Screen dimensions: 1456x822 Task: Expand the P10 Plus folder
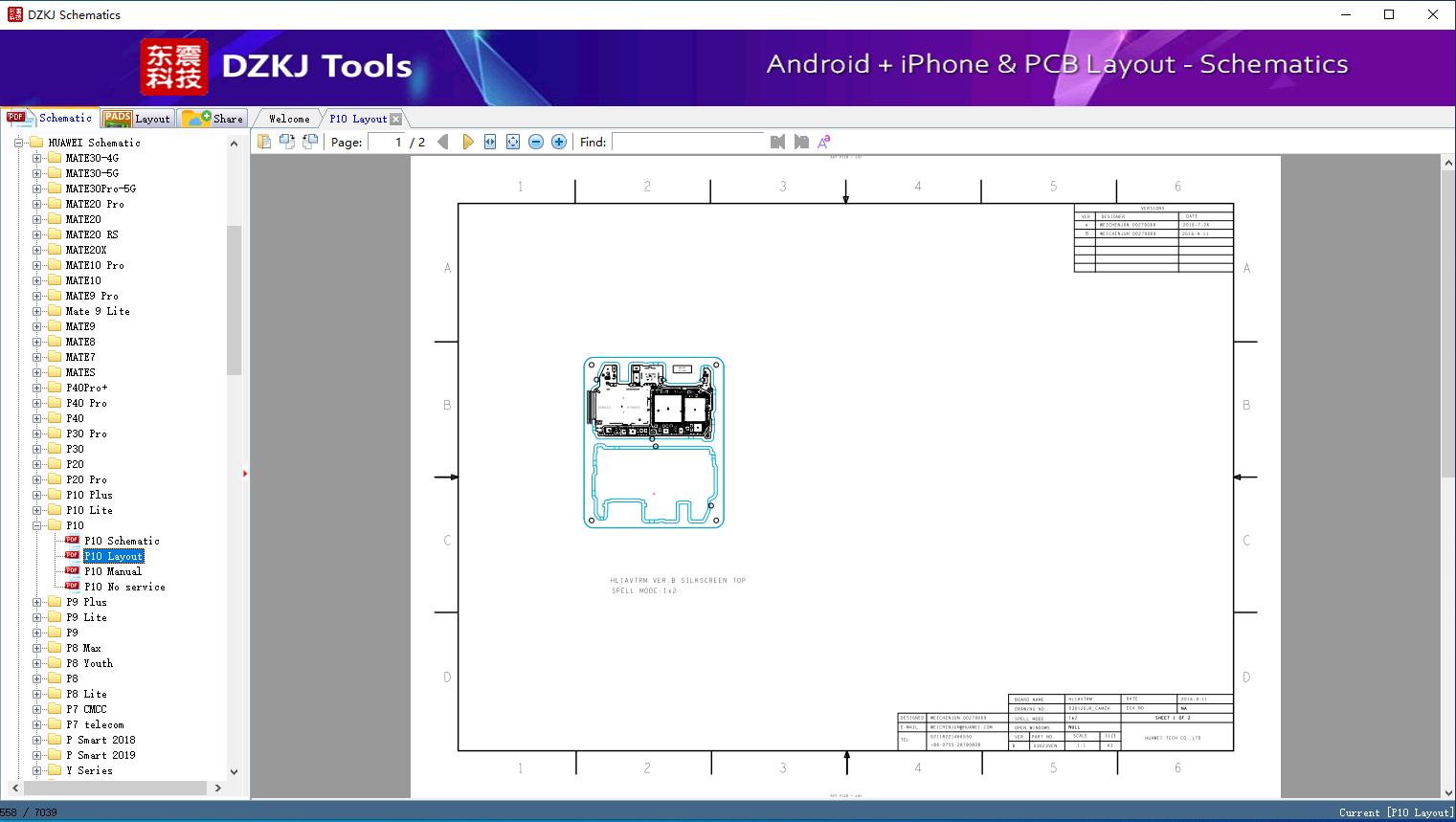pos(36,495)
